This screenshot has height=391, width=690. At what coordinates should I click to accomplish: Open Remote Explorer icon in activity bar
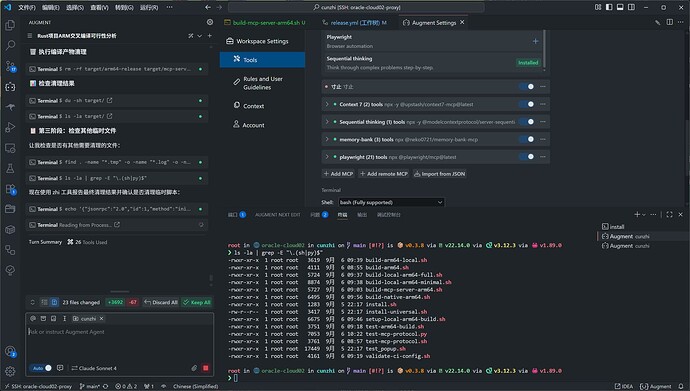(10, 148)
